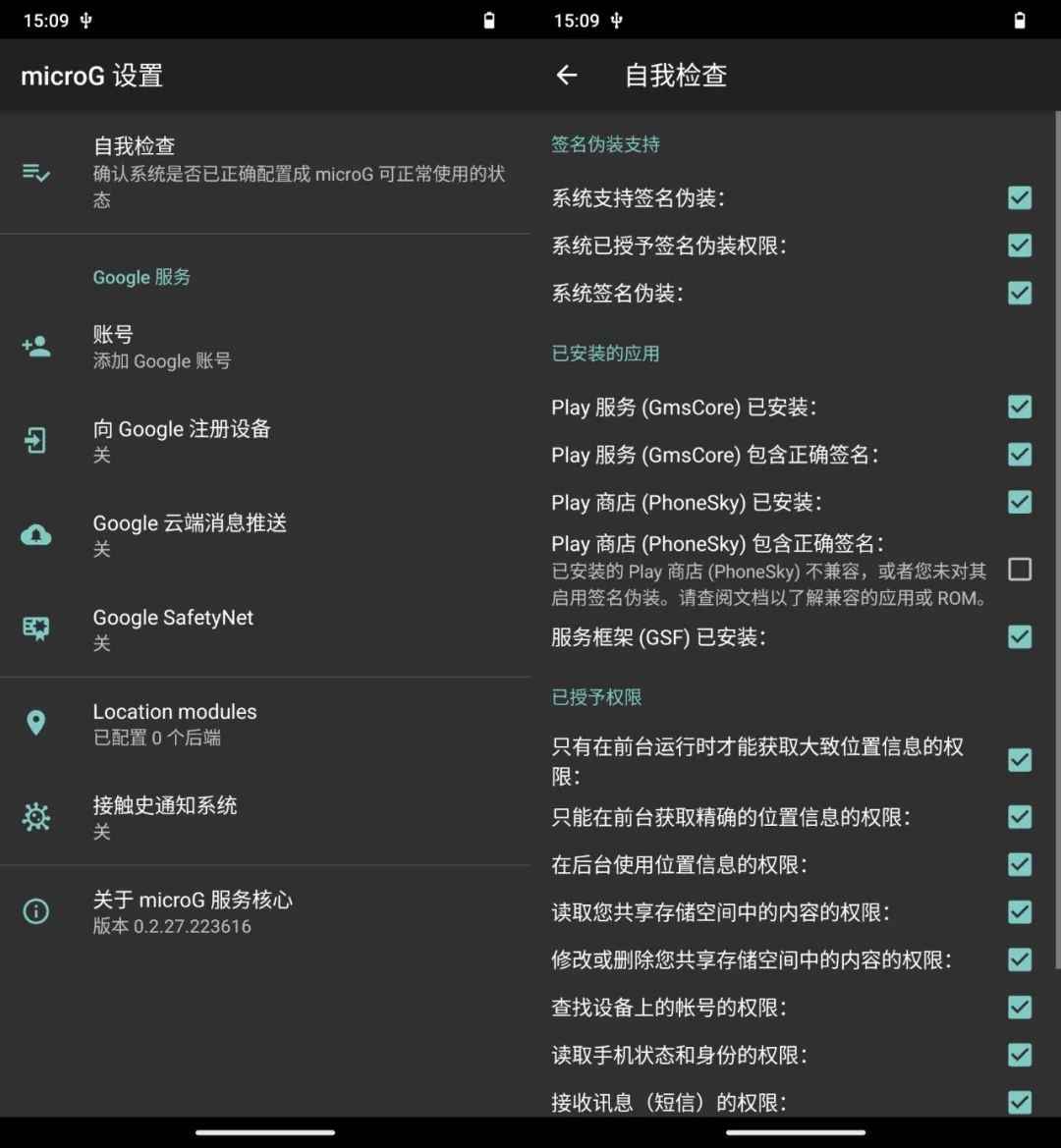Click the device registration icon beside 向 Google 注册设备
The width and height of the screenshot is (1061, 1148).
(36, 440)
